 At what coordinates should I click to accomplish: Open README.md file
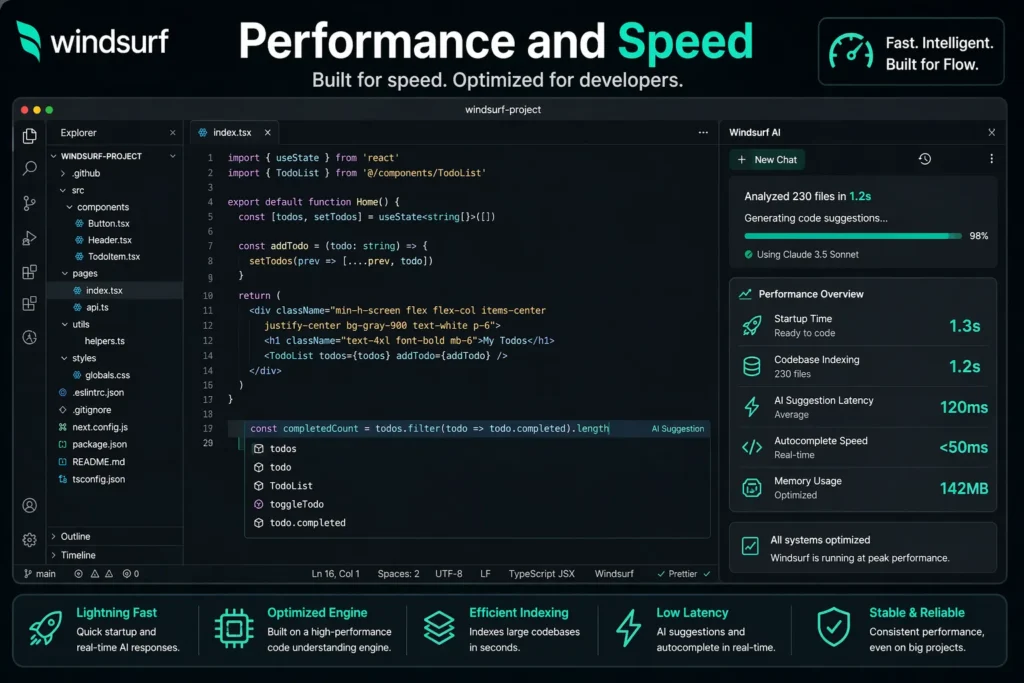click(x=99, y=462)
